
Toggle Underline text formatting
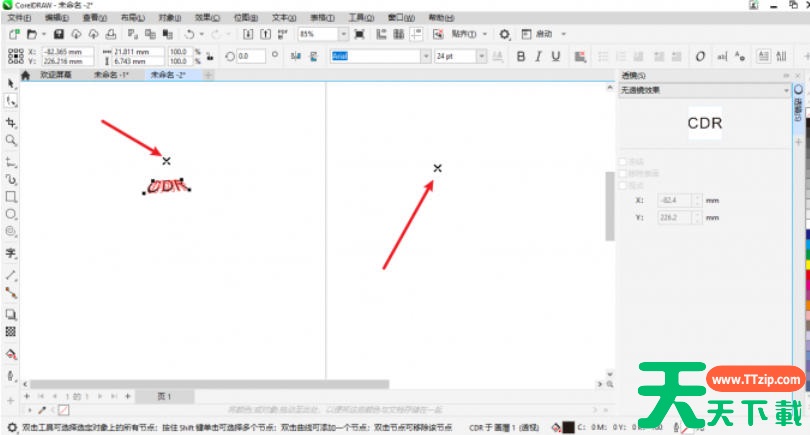point(556,56)
